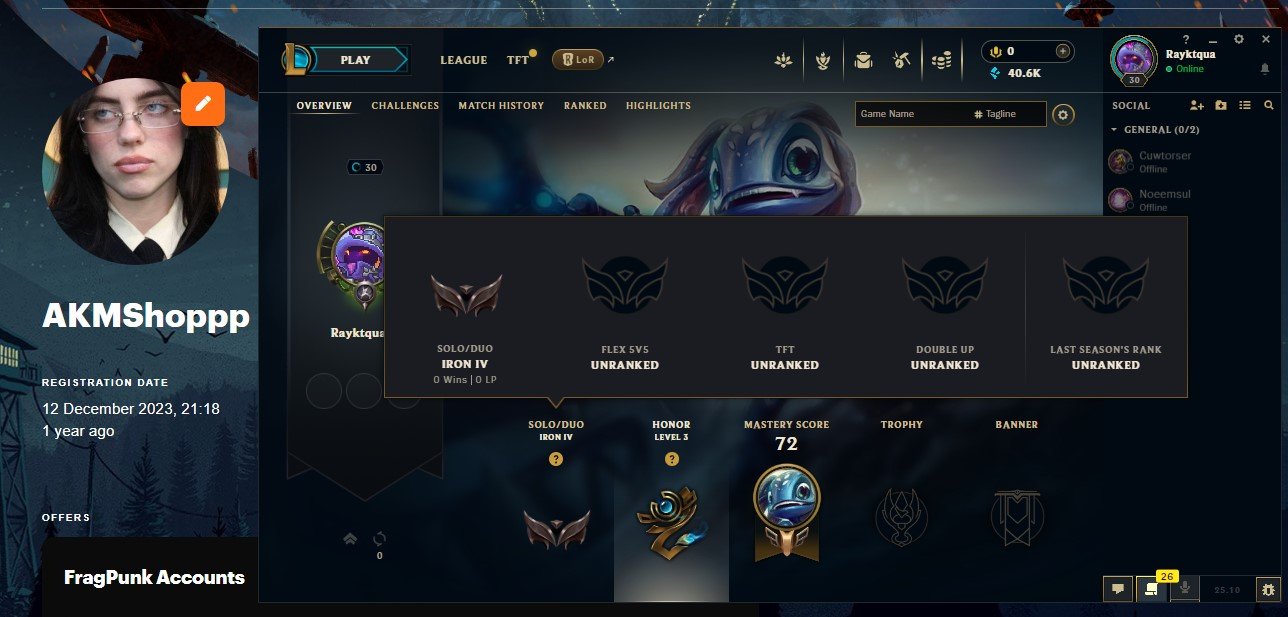
Task: Click the orange edit avatar pencil button
Action: [203, 103]
